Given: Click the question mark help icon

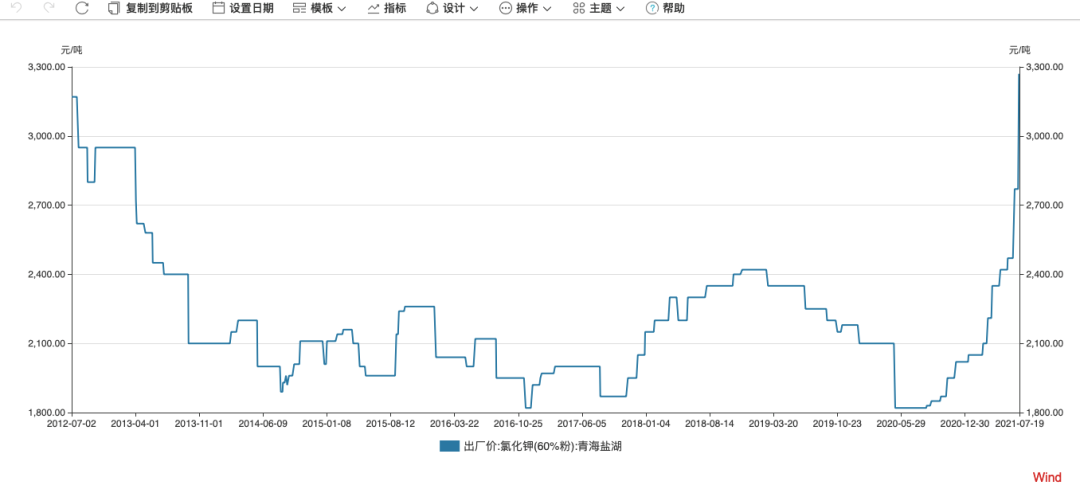Looking at the screenshot, I should click(652, 8).
